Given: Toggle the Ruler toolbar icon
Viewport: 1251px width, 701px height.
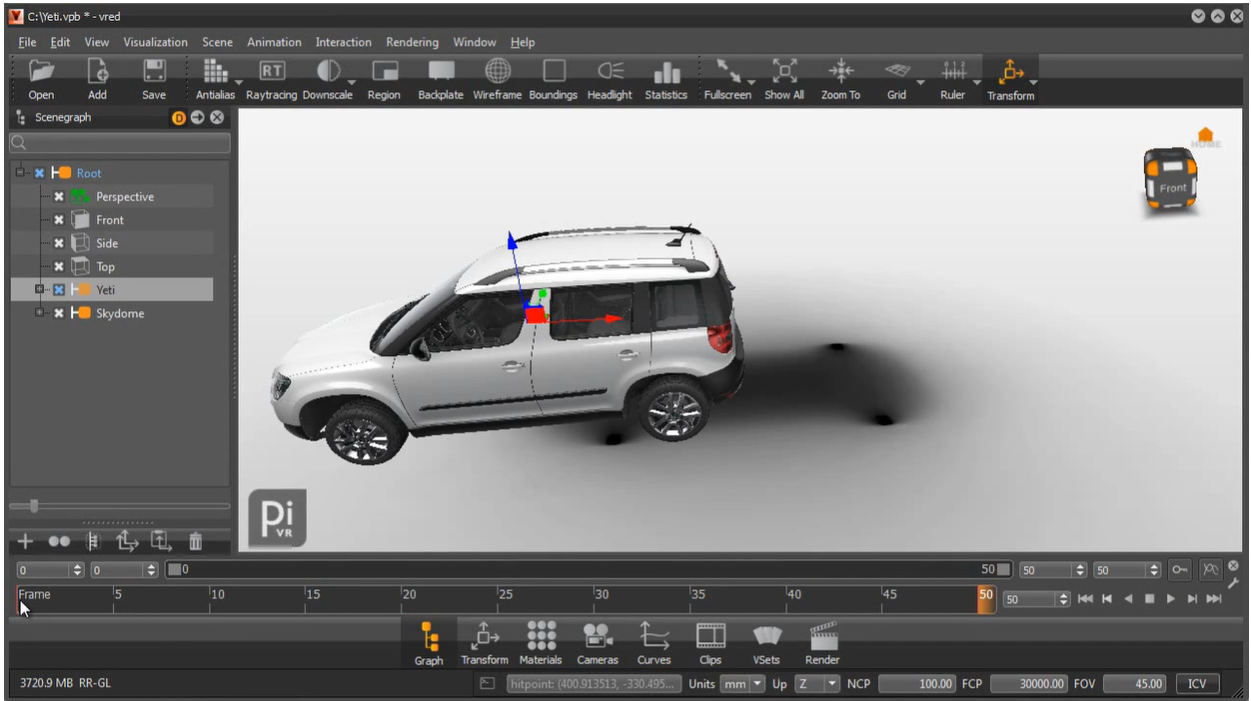Looking at the screenshot, I should click(953, 72).
